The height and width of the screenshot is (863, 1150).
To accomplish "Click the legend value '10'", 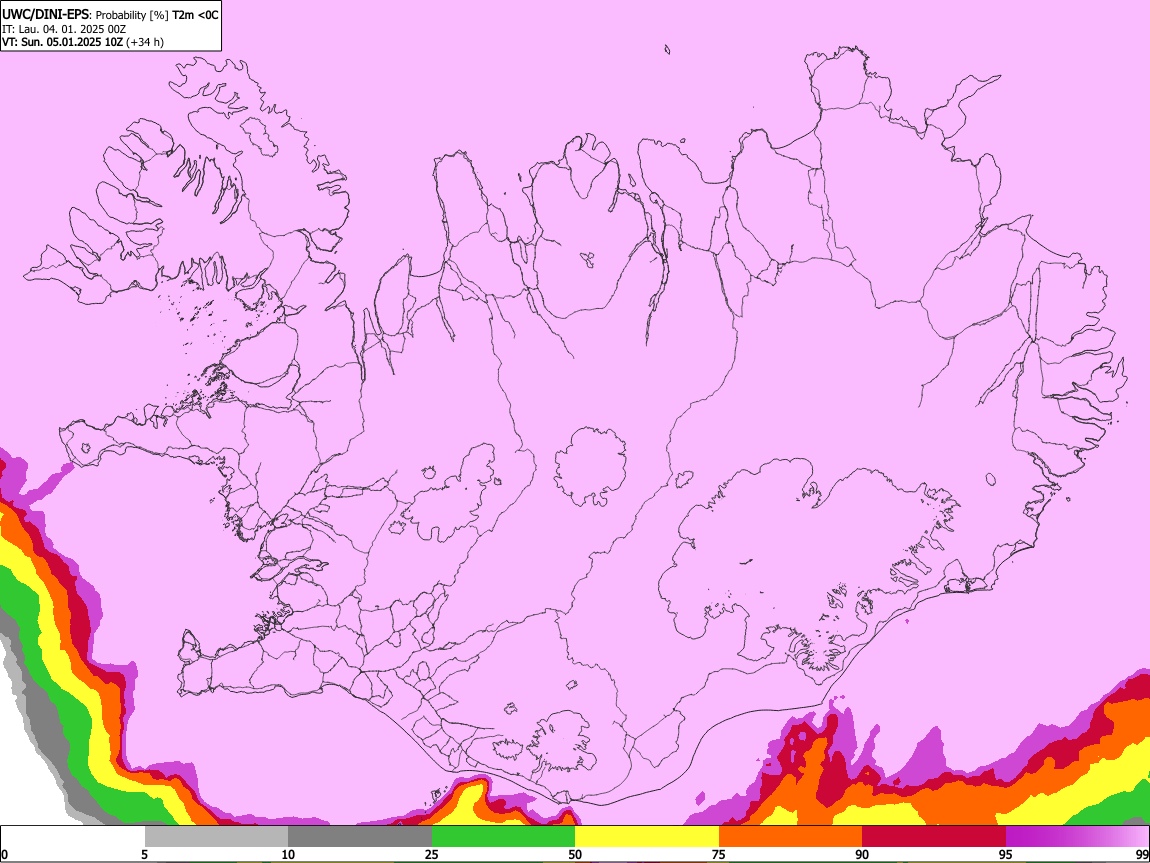I will click(x=288, y=855).
